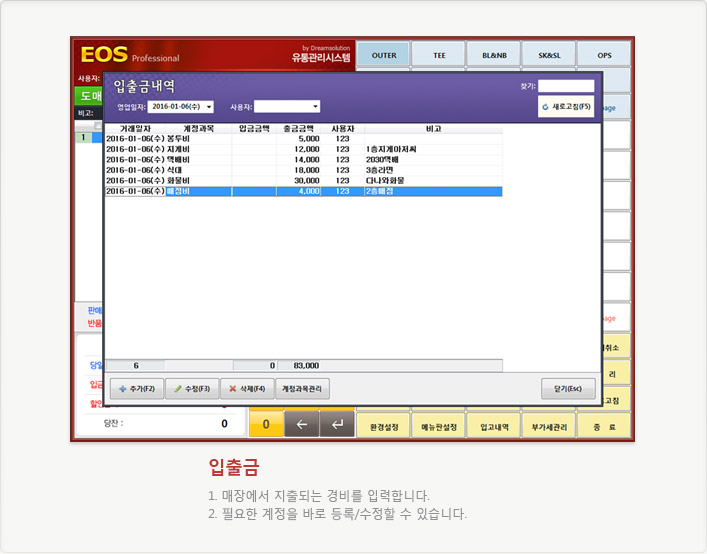The height and width of the screenshot is (554, 707).
Task: Click the refresh icon in 새로고침 button
Action: click(x=545, y=107)
